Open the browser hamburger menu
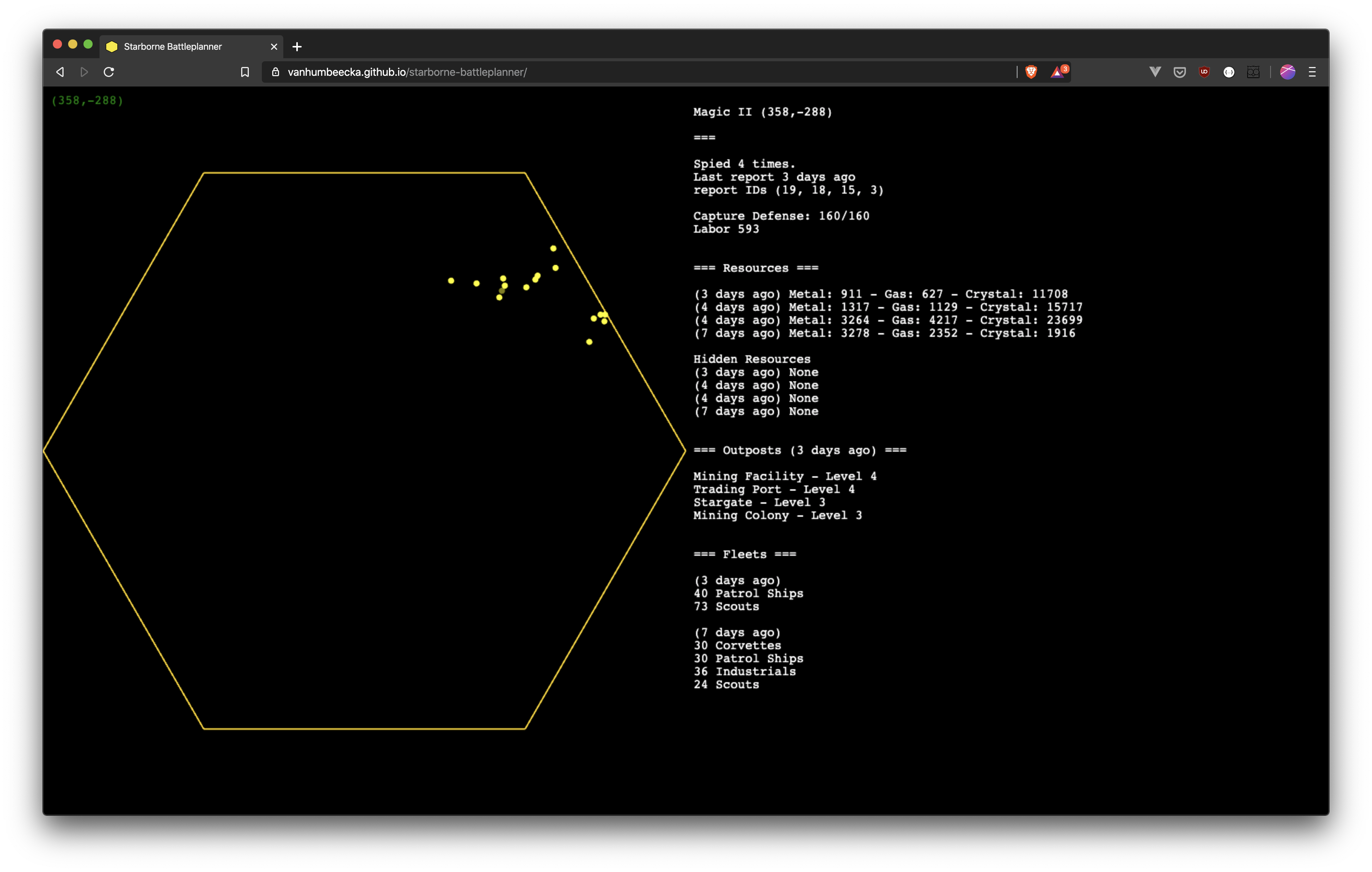This screenshot has width=1372, height=872. (x=1312, y=72)
